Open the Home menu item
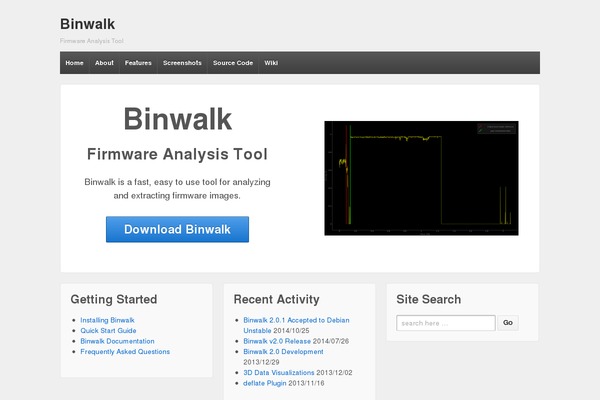 pyautogui.click(x=74, y=63)
